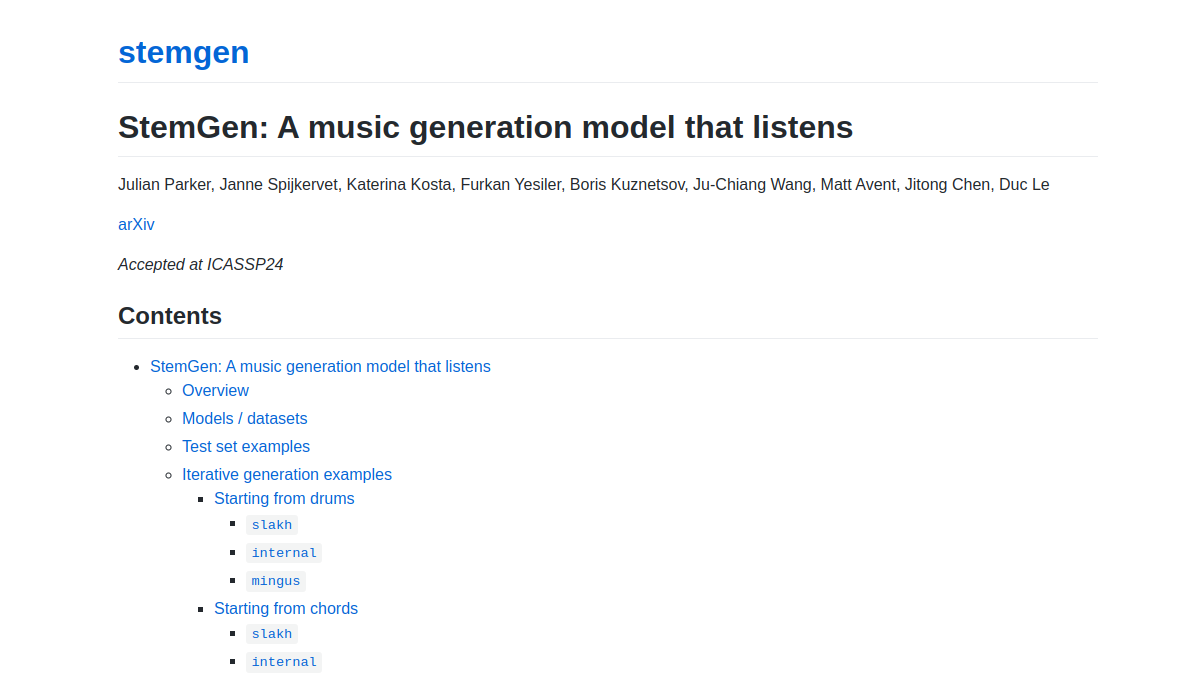Open the mingus code link
The width and height of the screenshot is (1200, 675).
click(x=276, y=581)
